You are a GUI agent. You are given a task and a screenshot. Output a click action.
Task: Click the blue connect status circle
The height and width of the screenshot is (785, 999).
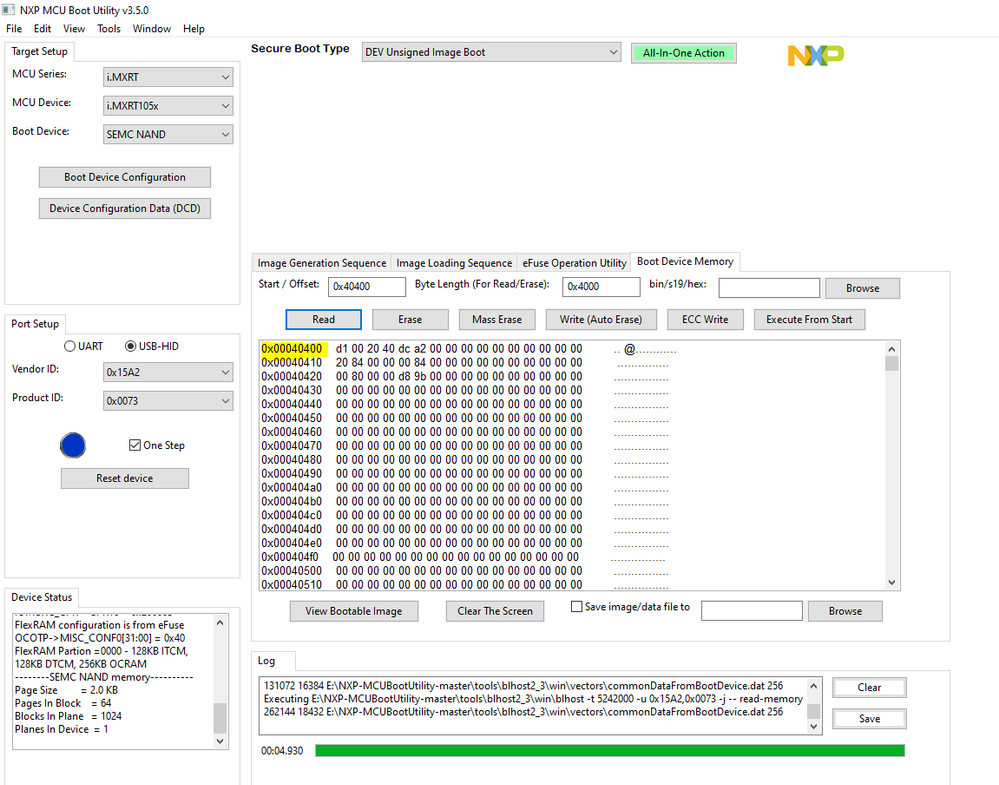tap(73, 445)
